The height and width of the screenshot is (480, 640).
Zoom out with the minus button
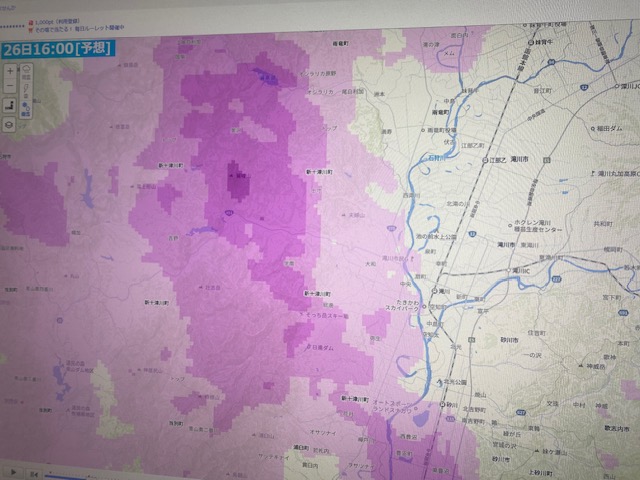coord(10,88)
